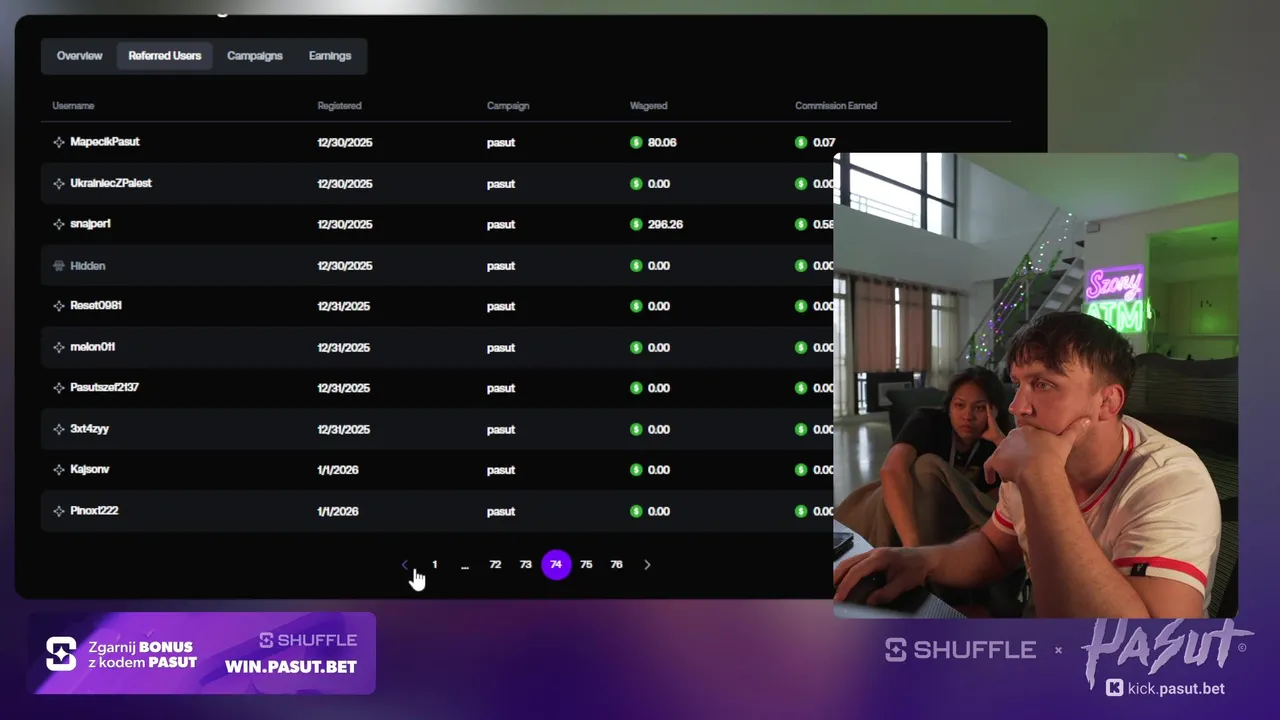Click the commission coin icon next to 0.07
The image size is (1280, 720).
tap(801, 143)
